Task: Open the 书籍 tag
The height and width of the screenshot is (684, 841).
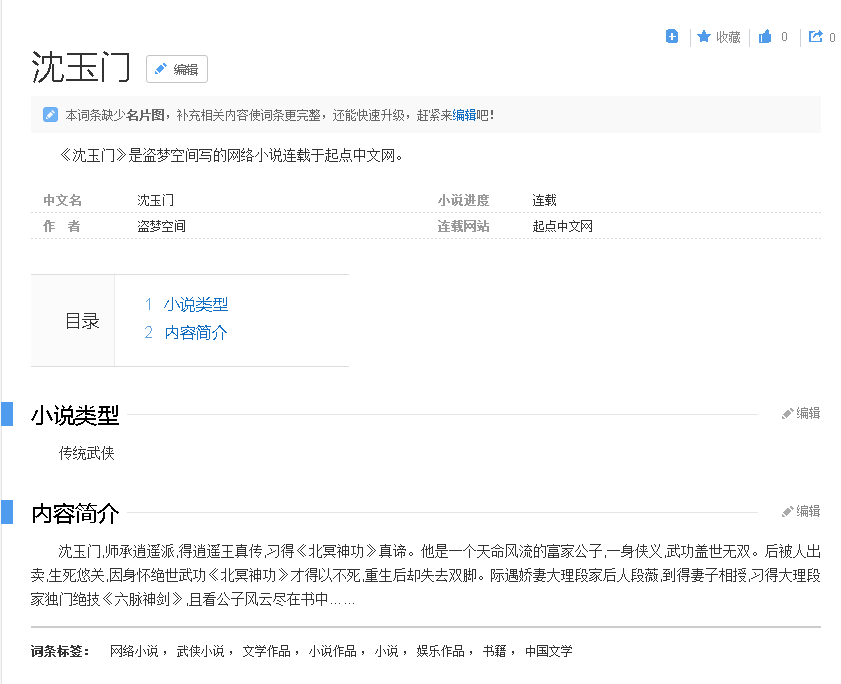Action: point(495,651)
